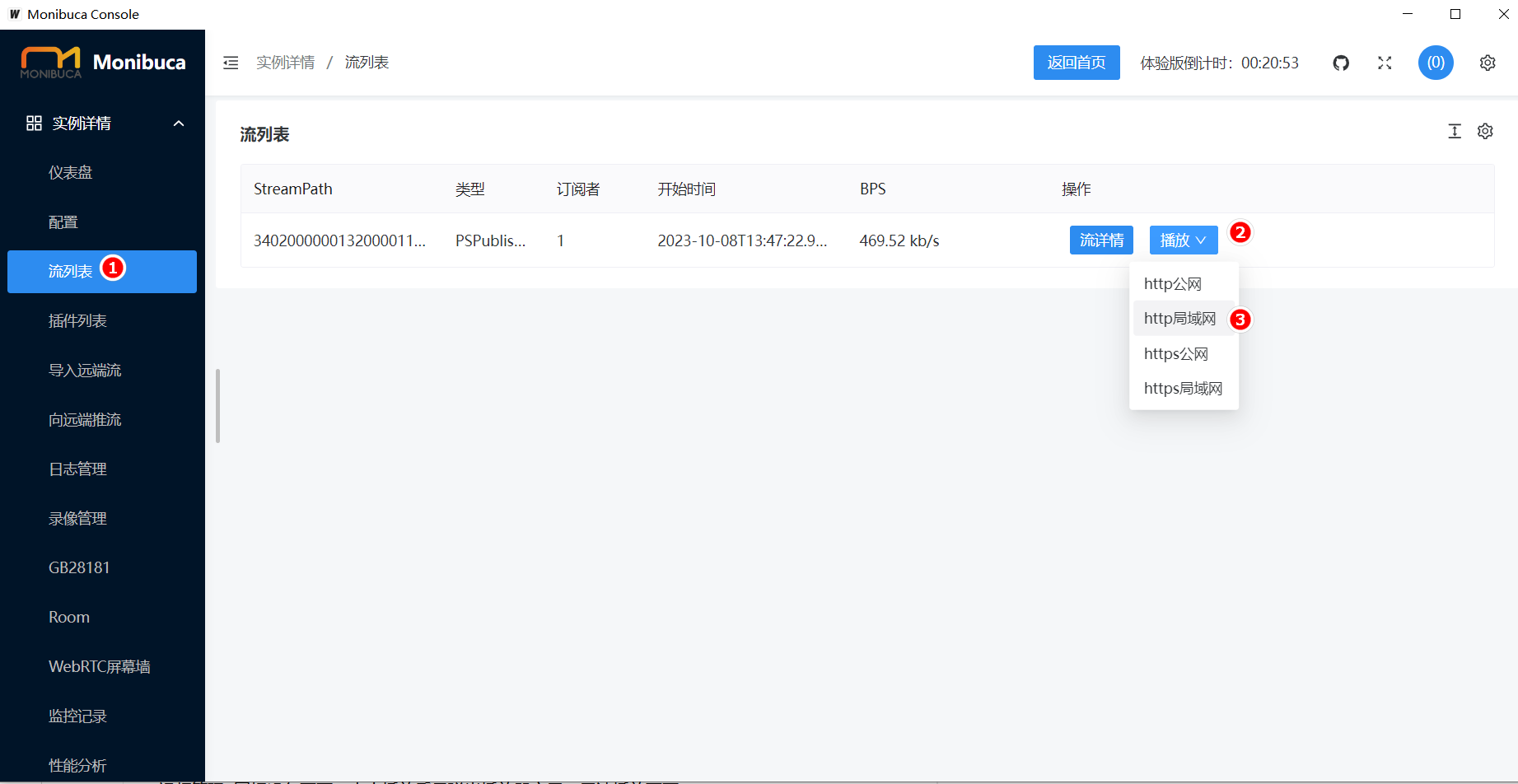Maximize the Monibuca Console window
1518x784 pixels.
[1455, 14]
